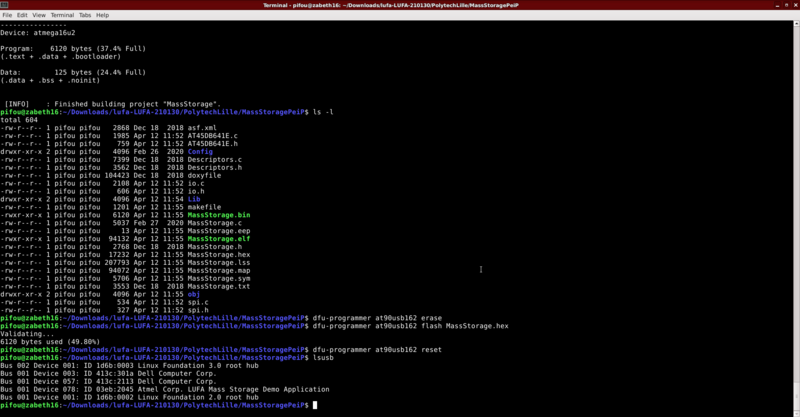Click the lsusb command text
The width and height of the screenshot is (800, 417).
point(324,356)
